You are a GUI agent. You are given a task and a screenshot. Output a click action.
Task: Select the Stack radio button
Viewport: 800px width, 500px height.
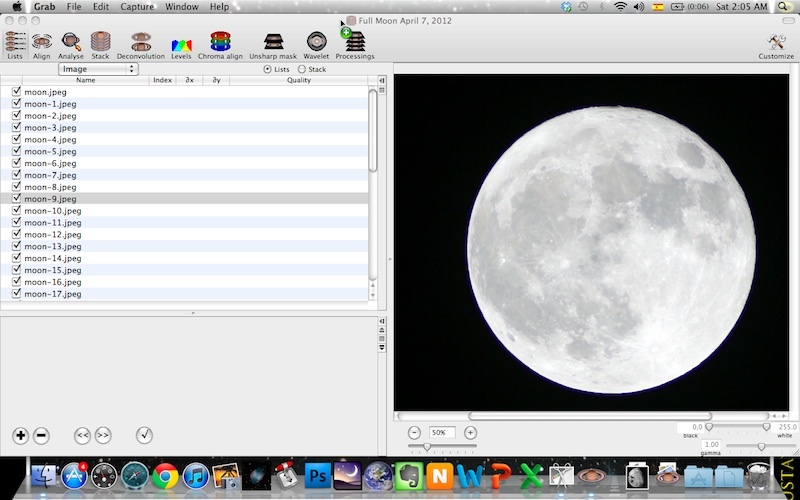pos(302,70)
